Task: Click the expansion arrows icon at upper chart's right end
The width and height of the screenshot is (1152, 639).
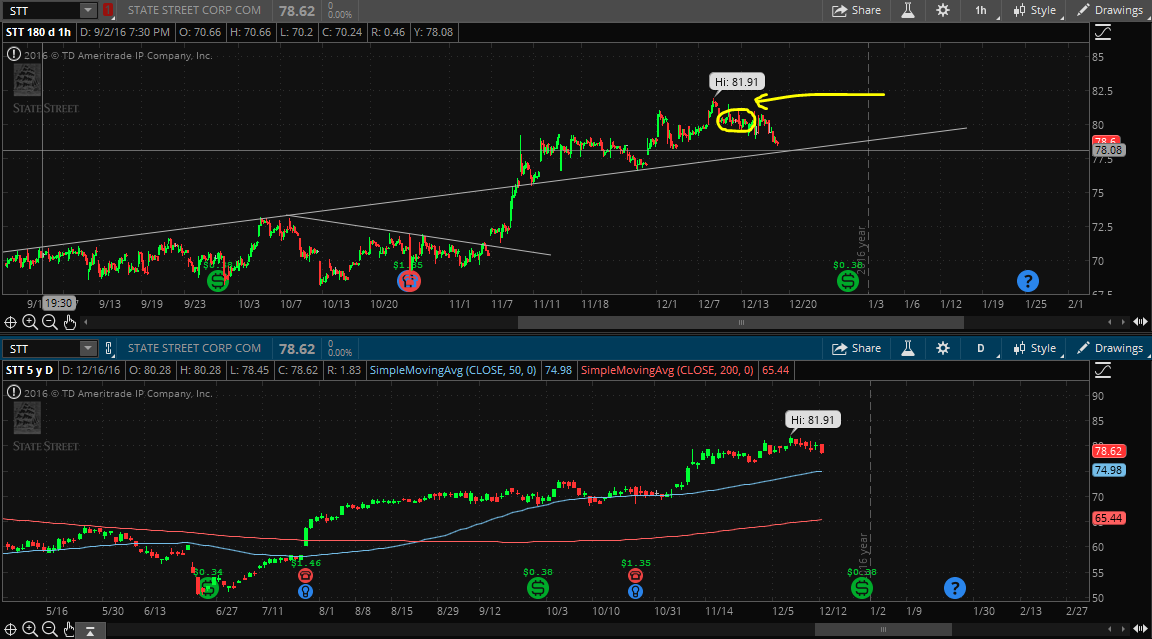Action: (x=1140, y=322)
